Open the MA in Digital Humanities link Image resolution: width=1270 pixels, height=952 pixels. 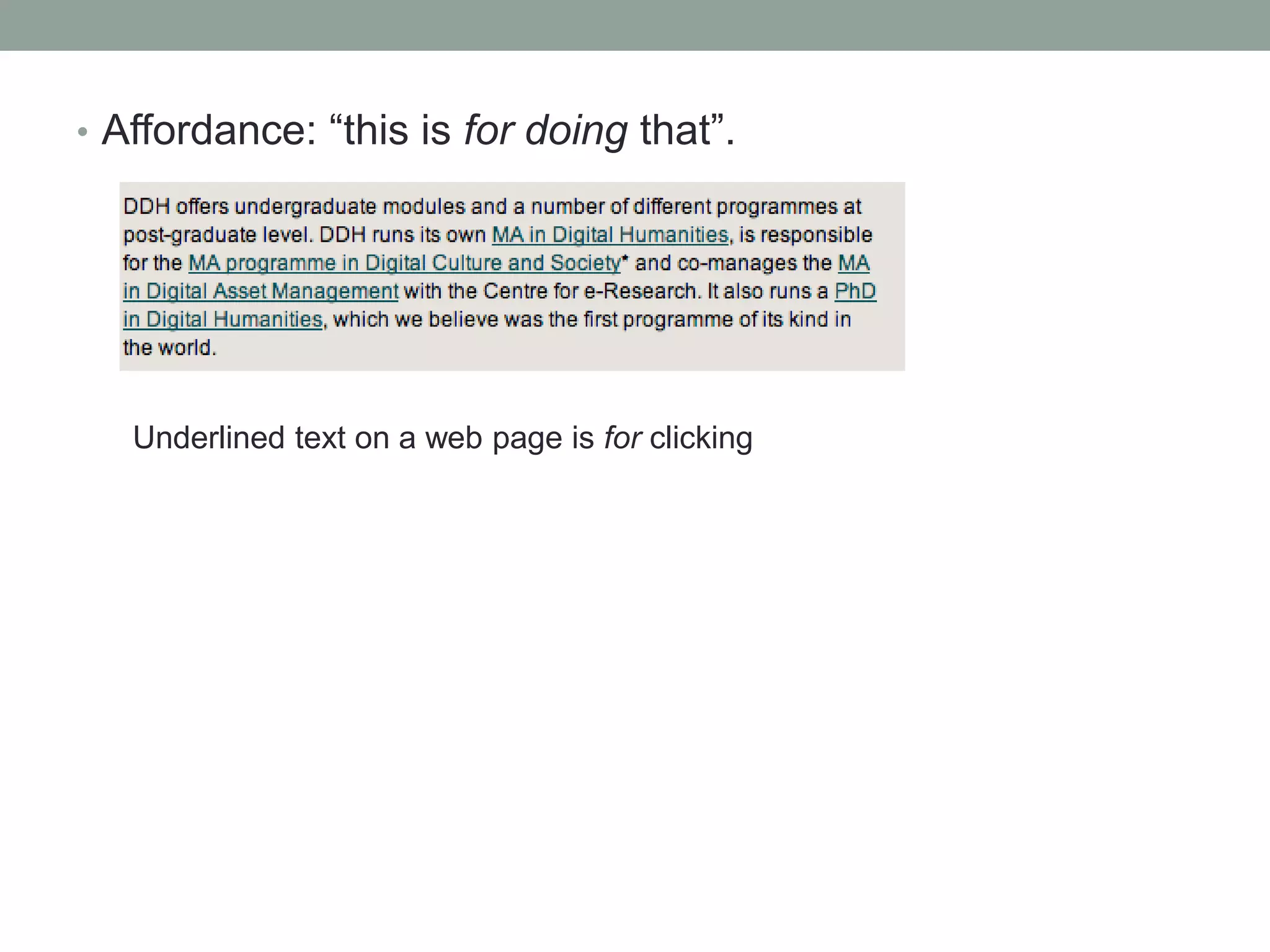(610, 235)
